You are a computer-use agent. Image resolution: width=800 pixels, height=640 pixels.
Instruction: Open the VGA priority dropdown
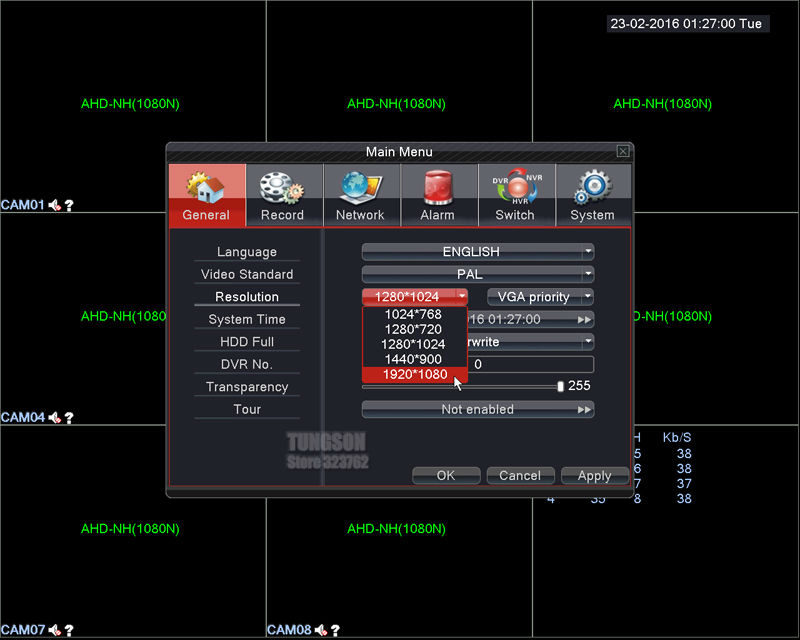[x=540, y=297]
